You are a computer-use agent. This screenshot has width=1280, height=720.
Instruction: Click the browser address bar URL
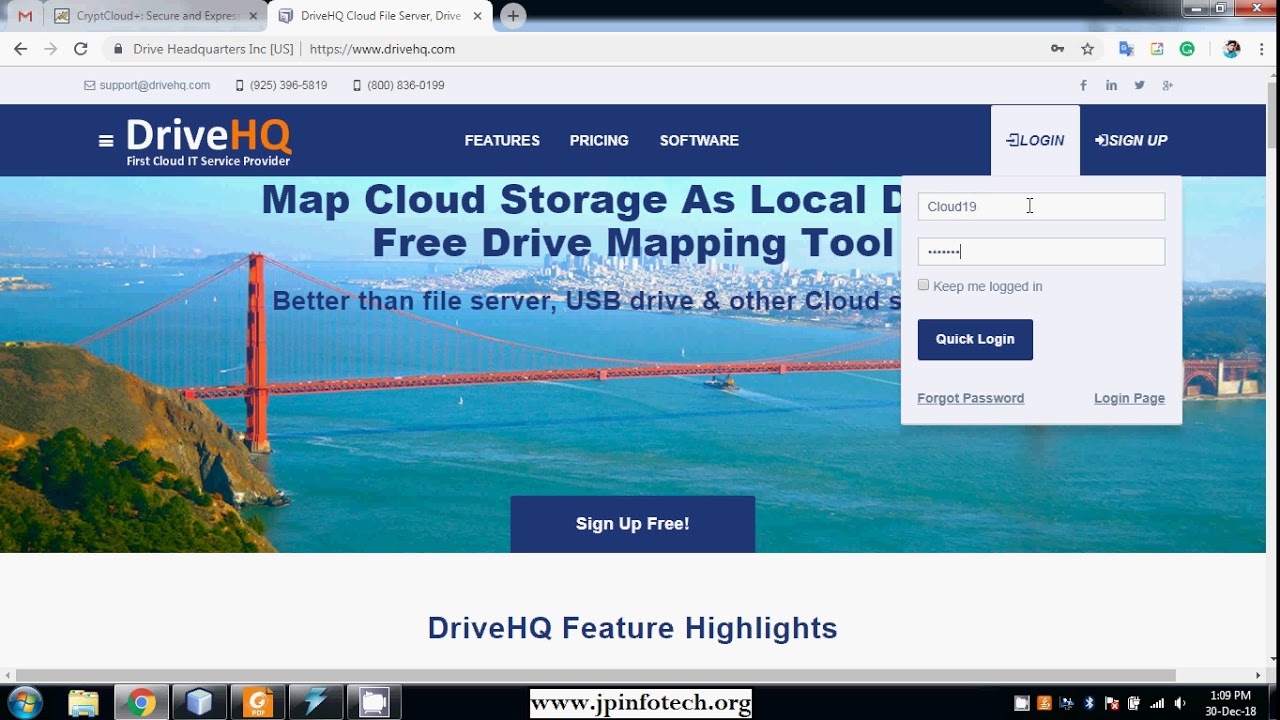tap(382, 49)
